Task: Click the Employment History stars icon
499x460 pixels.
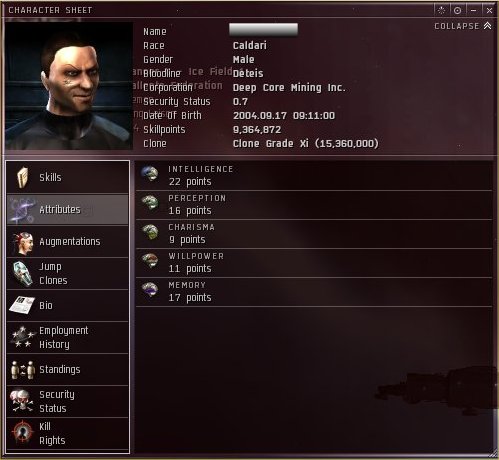Action: pyautogui.click(x=22, y=338)
